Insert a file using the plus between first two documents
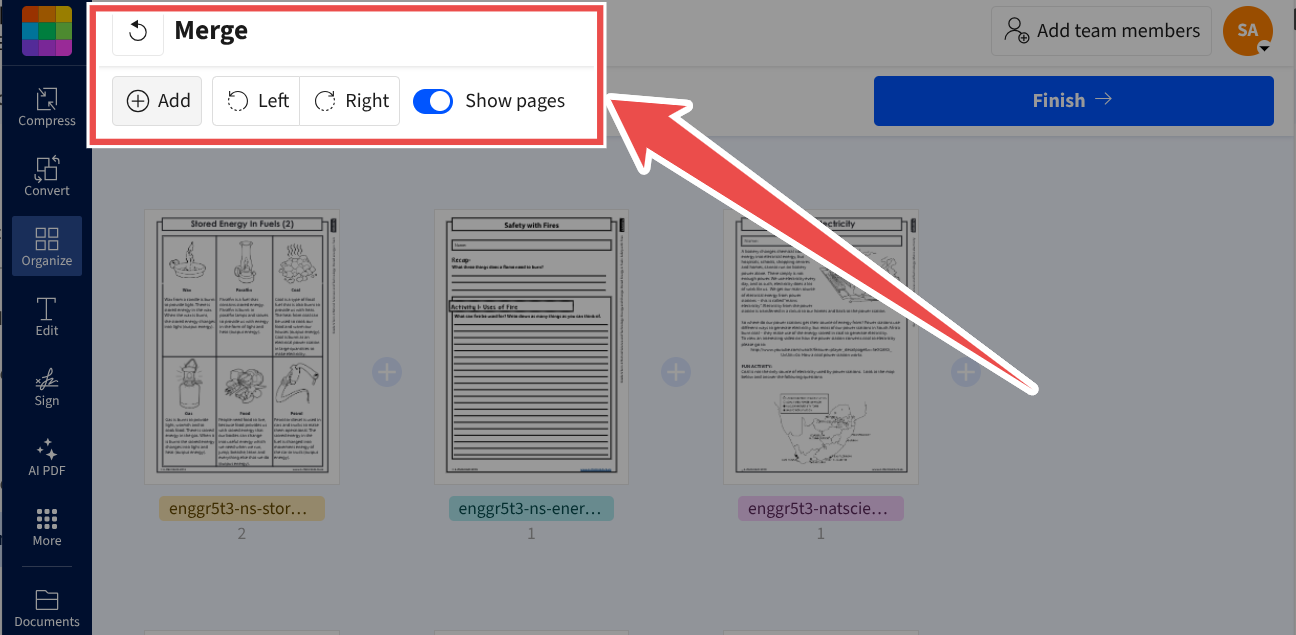Viewport: 1296px width, 635px height. [387, 372]
